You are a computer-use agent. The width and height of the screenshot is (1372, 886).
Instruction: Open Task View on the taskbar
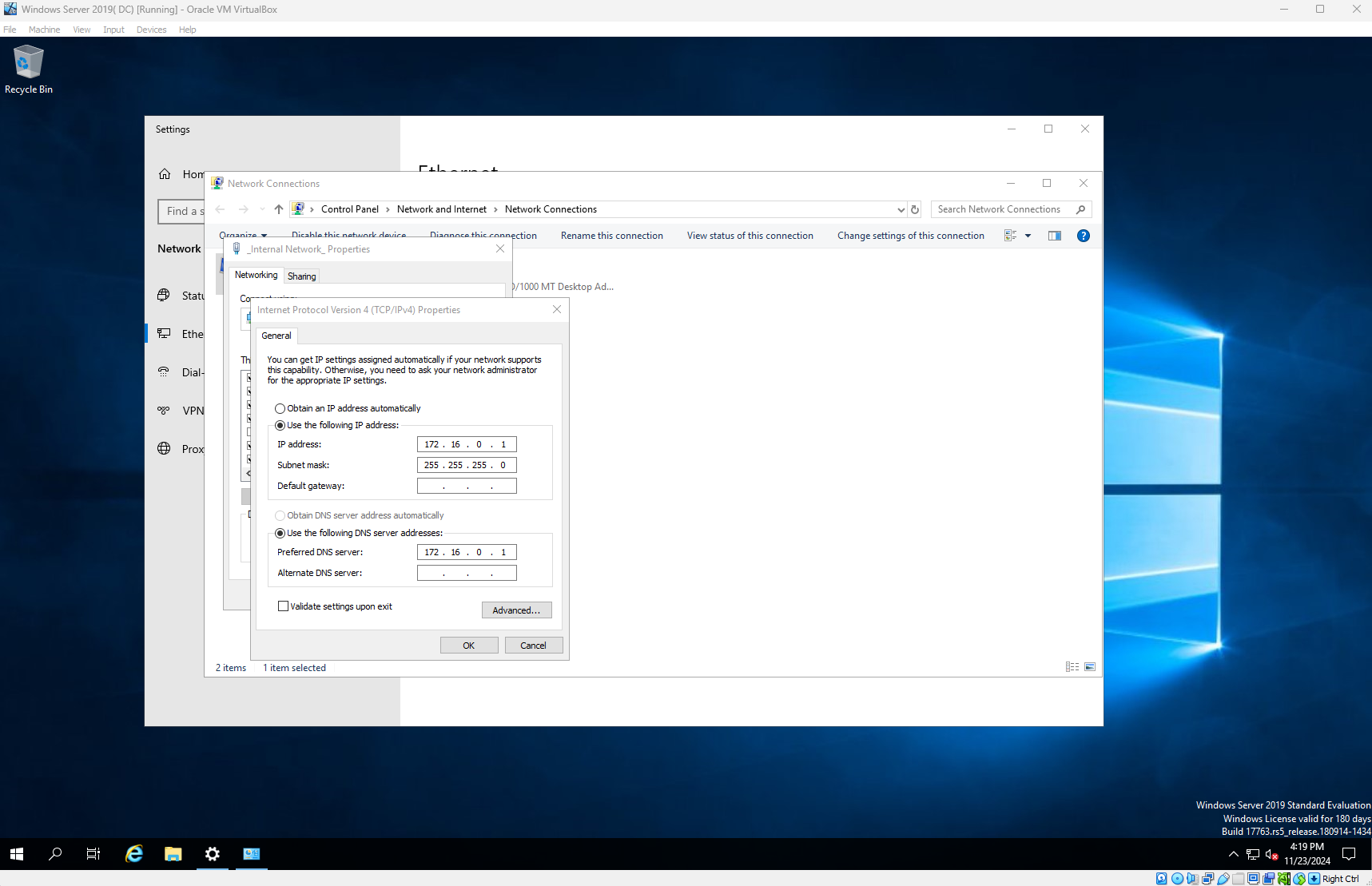click(x=93, y=854)
